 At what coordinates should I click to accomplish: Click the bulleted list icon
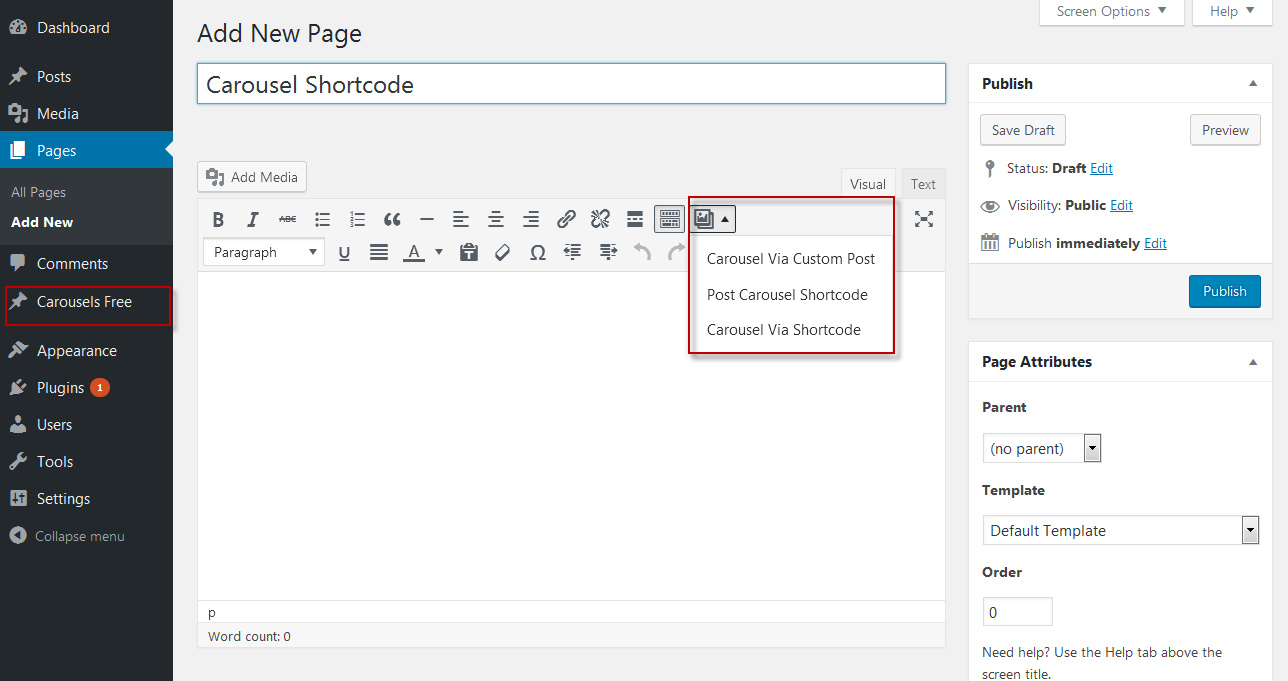pyautogui.click(x=322, y=219)
